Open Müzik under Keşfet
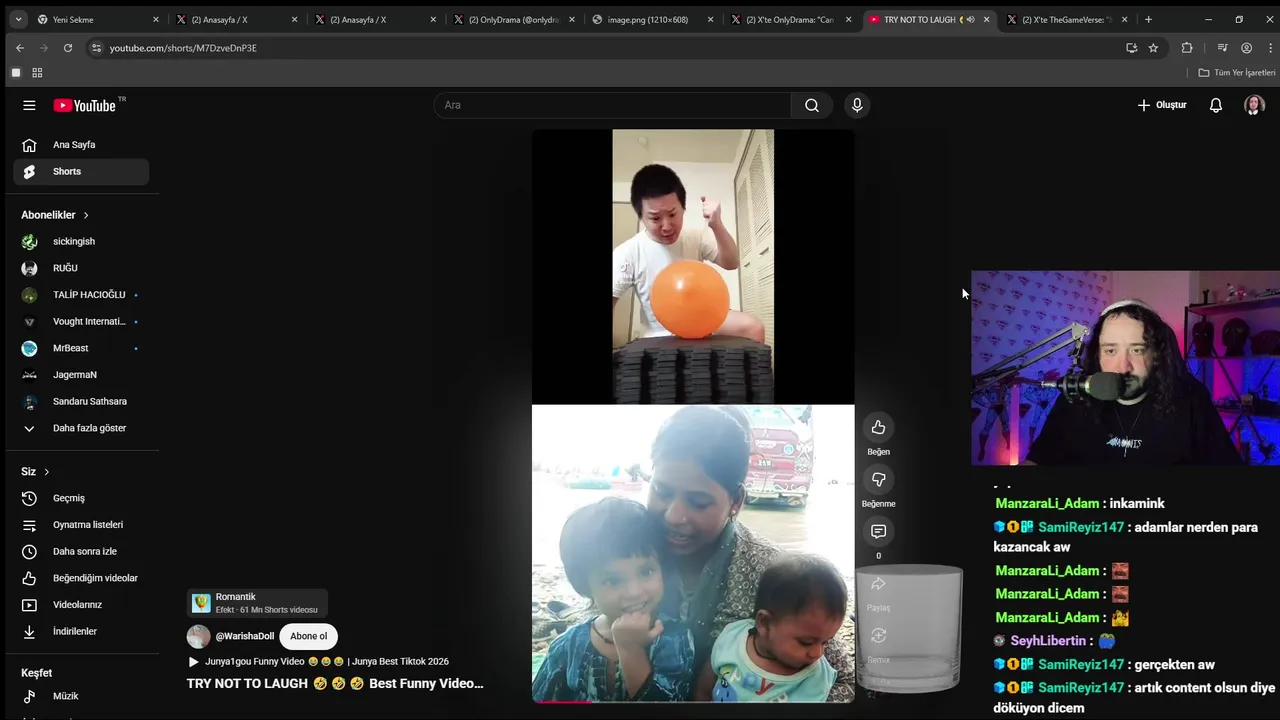The image size is (1280, 720). 81,696
